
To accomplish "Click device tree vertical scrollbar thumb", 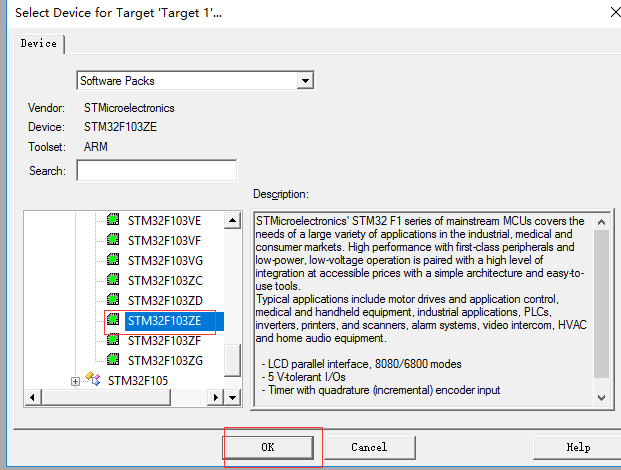I will click(232, 360).
